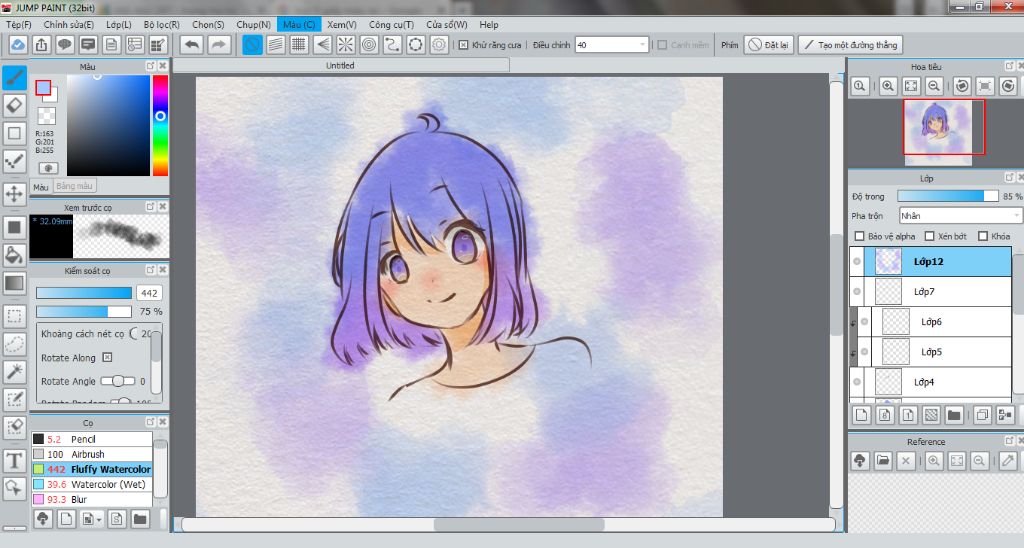Open brush options dropdown in Cọ panel
The height and width of the screenshot is (548, 1024).
(91, 519)
